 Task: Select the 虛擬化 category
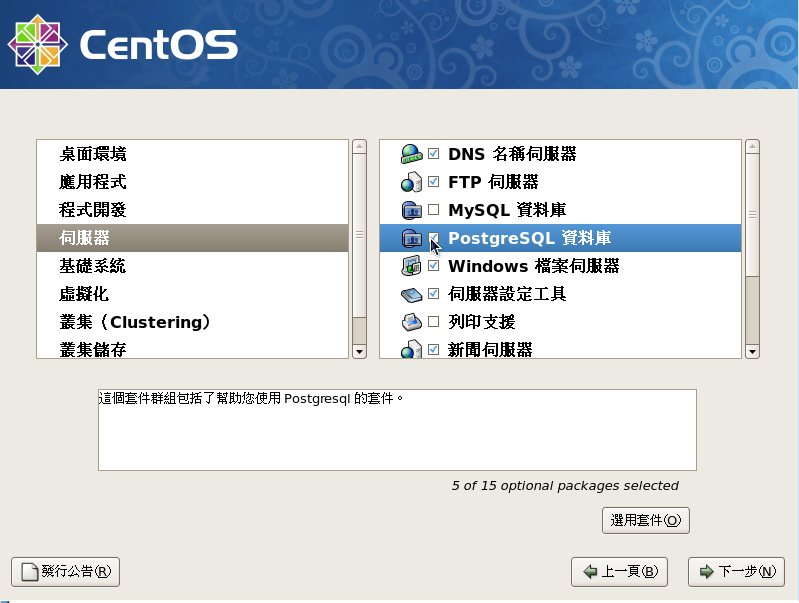tap(193, 294)
